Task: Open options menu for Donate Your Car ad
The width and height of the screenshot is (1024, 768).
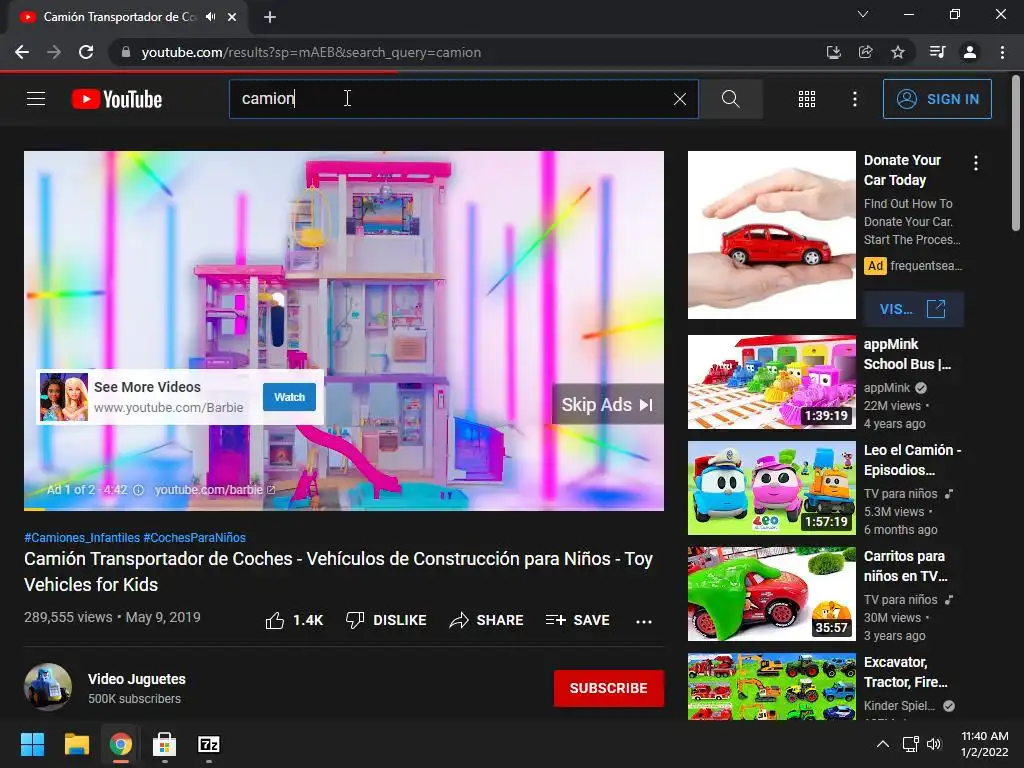Action: click(x=976, y=163)
